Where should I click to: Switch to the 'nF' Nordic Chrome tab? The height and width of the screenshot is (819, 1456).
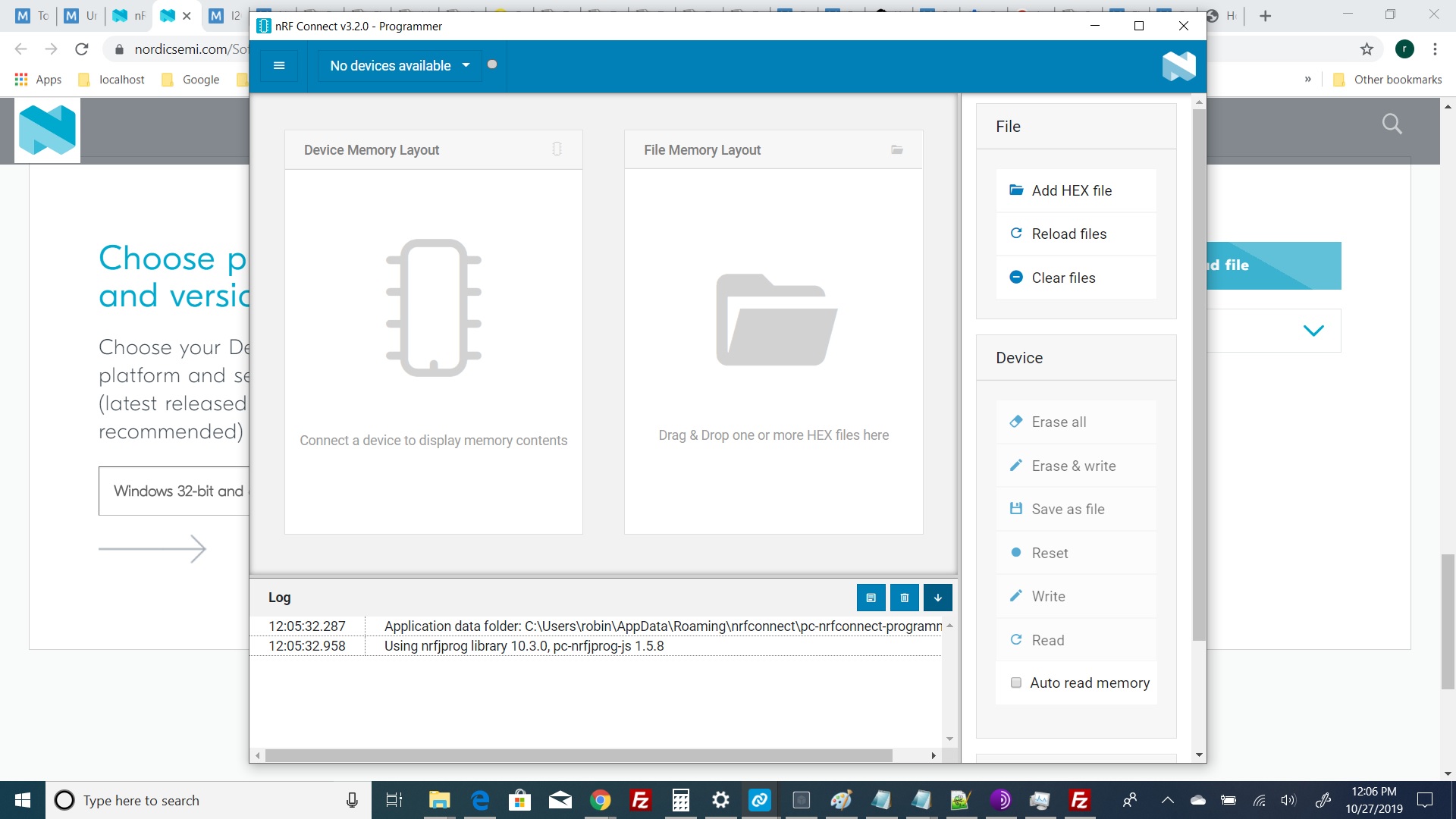click(x=130, y=16)
